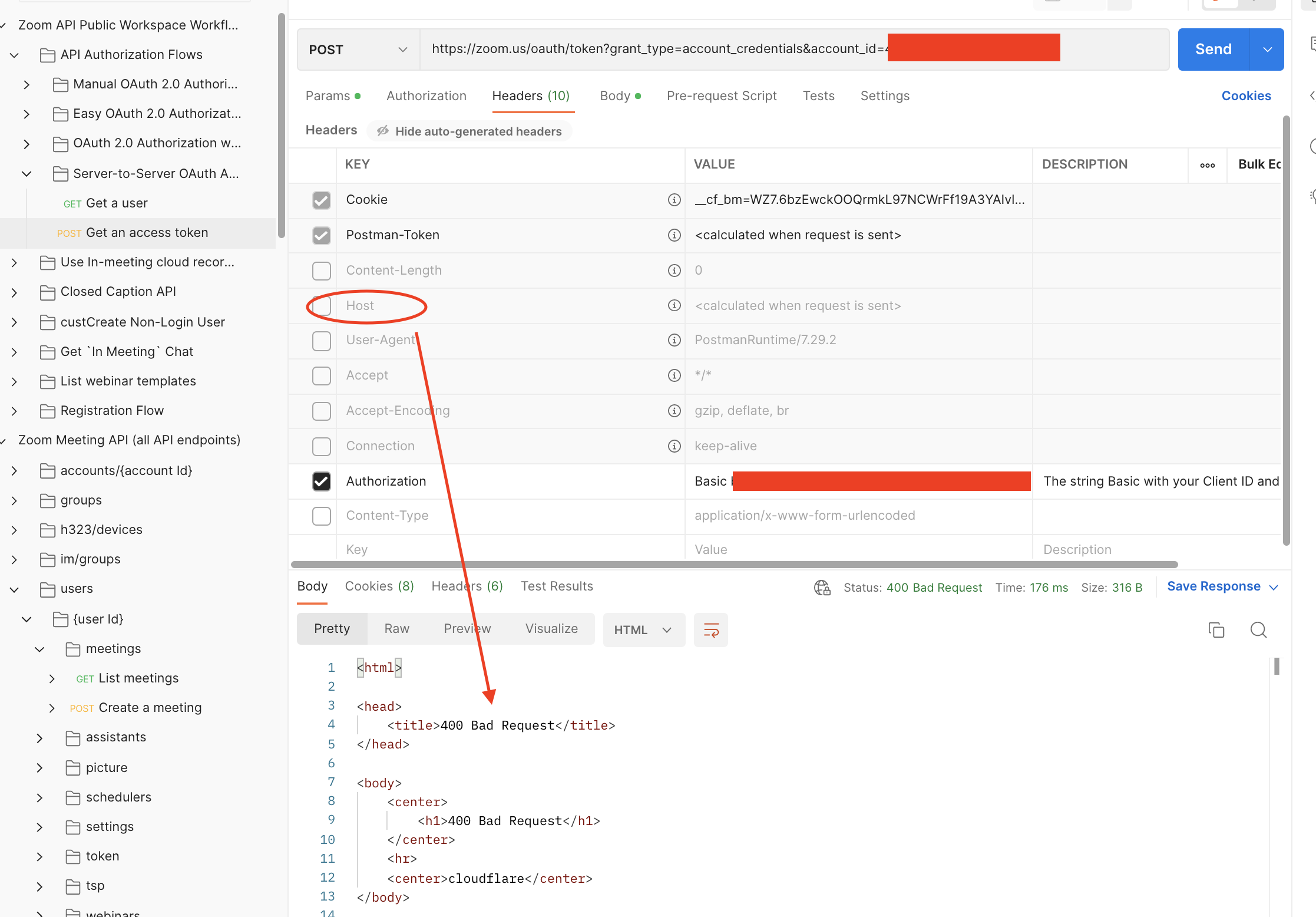The width and height of the screenshot is (1316, 917).
Task: Click the folder icon of token
Action: 73,856
